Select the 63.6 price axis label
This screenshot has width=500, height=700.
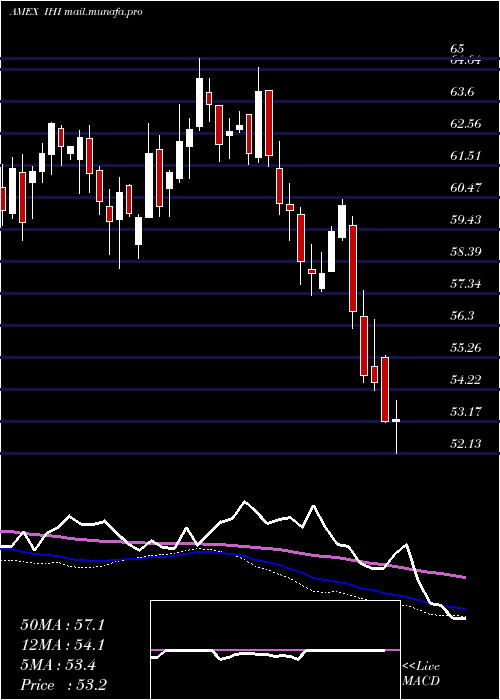[462, 92]
